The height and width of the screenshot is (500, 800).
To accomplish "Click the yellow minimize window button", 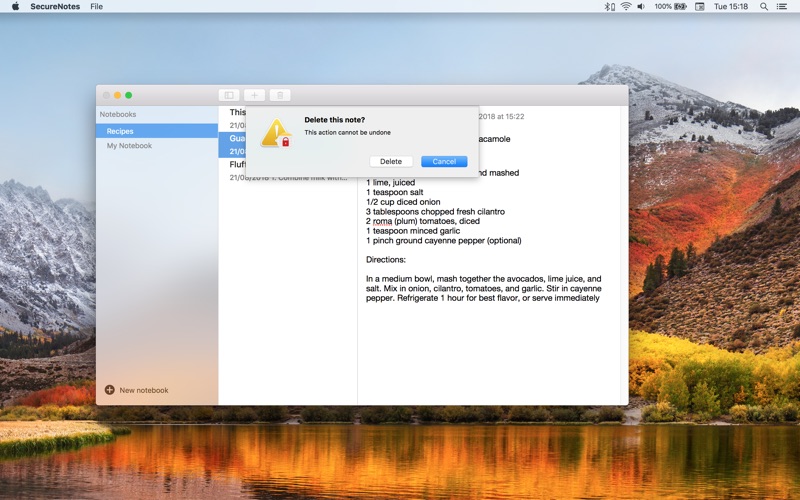I will [x=117, y=95].
